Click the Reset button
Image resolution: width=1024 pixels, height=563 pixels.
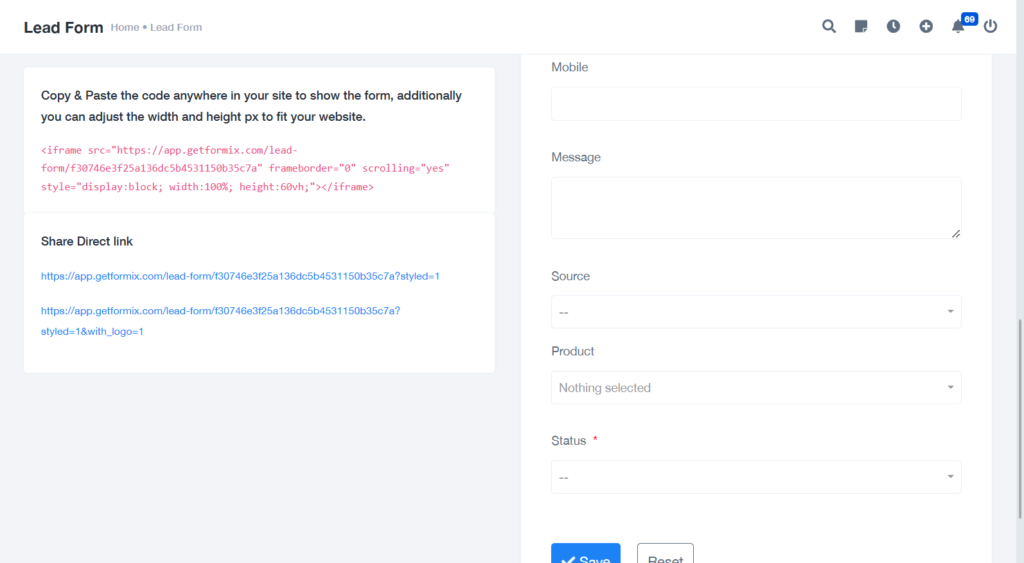point(665,553)
